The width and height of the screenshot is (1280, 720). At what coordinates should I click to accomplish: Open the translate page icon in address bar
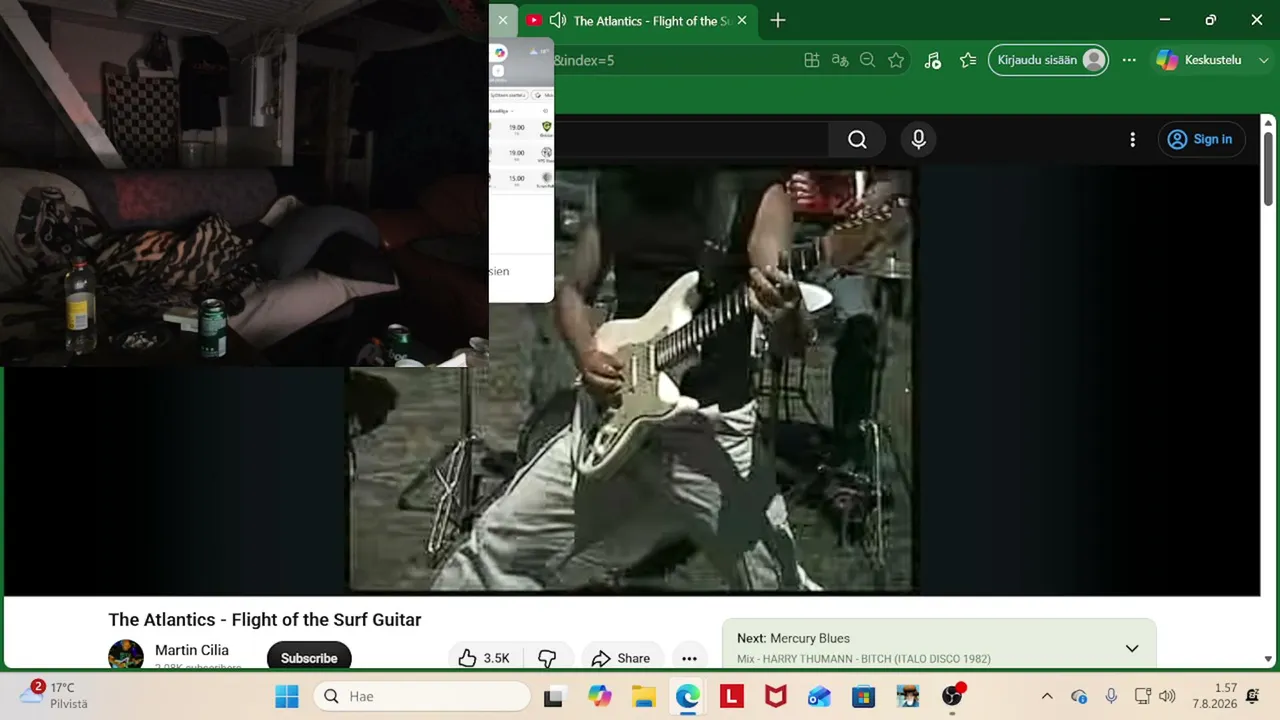click(840, 60)
